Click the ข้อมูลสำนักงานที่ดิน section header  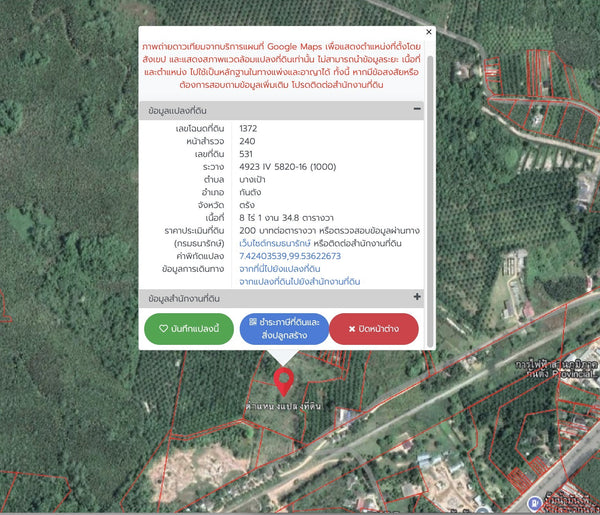click(x=281, y=298)
